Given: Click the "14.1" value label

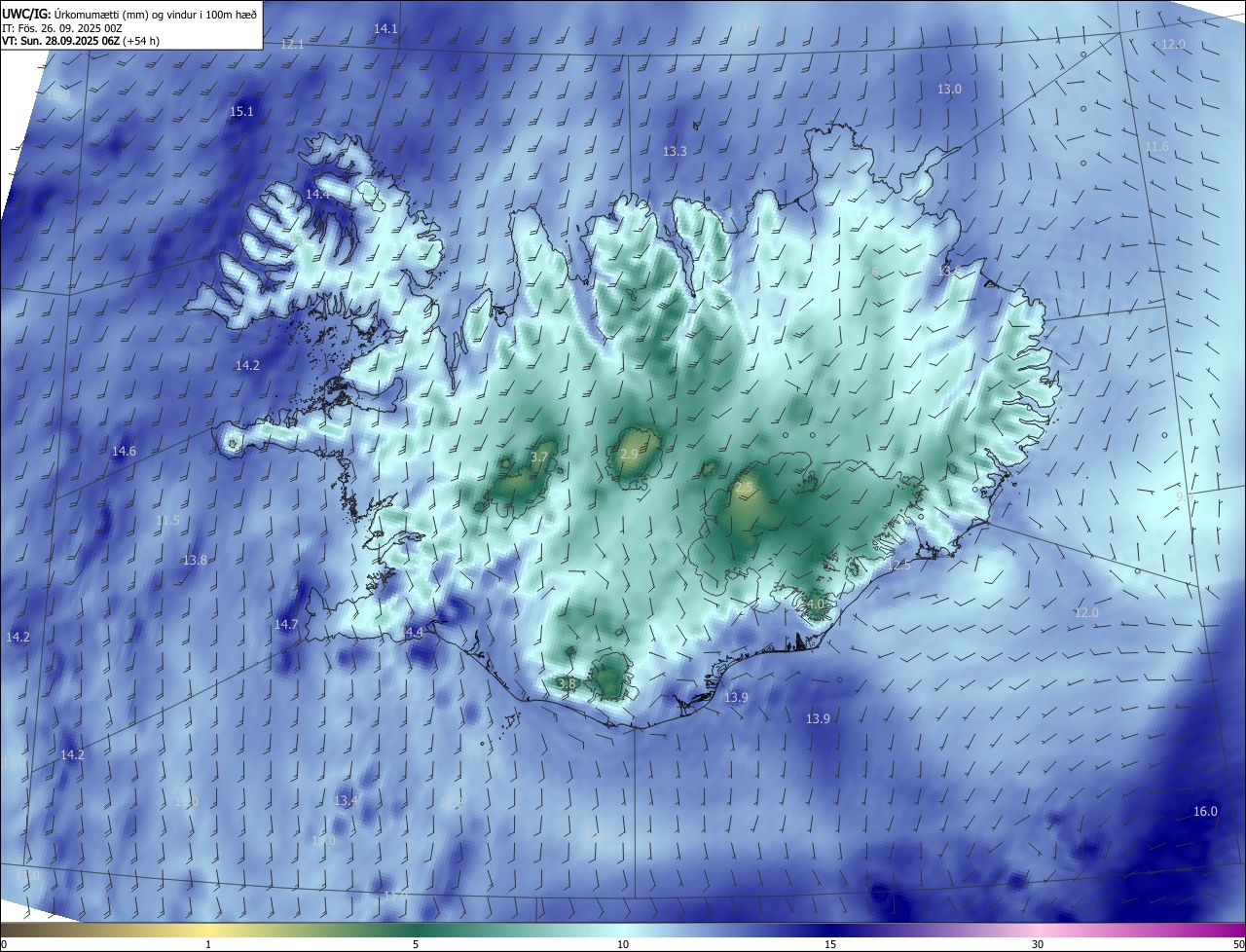Looking at the screenshot, I should [385, 29].
